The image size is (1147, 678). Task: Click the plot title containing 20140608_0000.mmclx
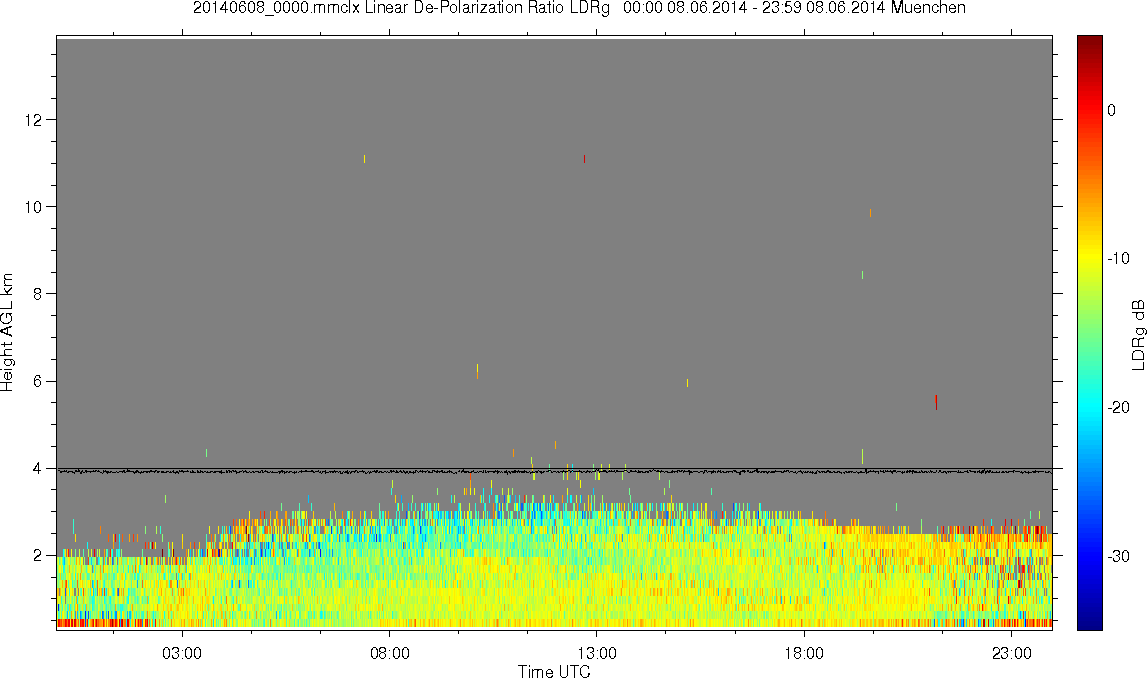[x=579, y=8]
